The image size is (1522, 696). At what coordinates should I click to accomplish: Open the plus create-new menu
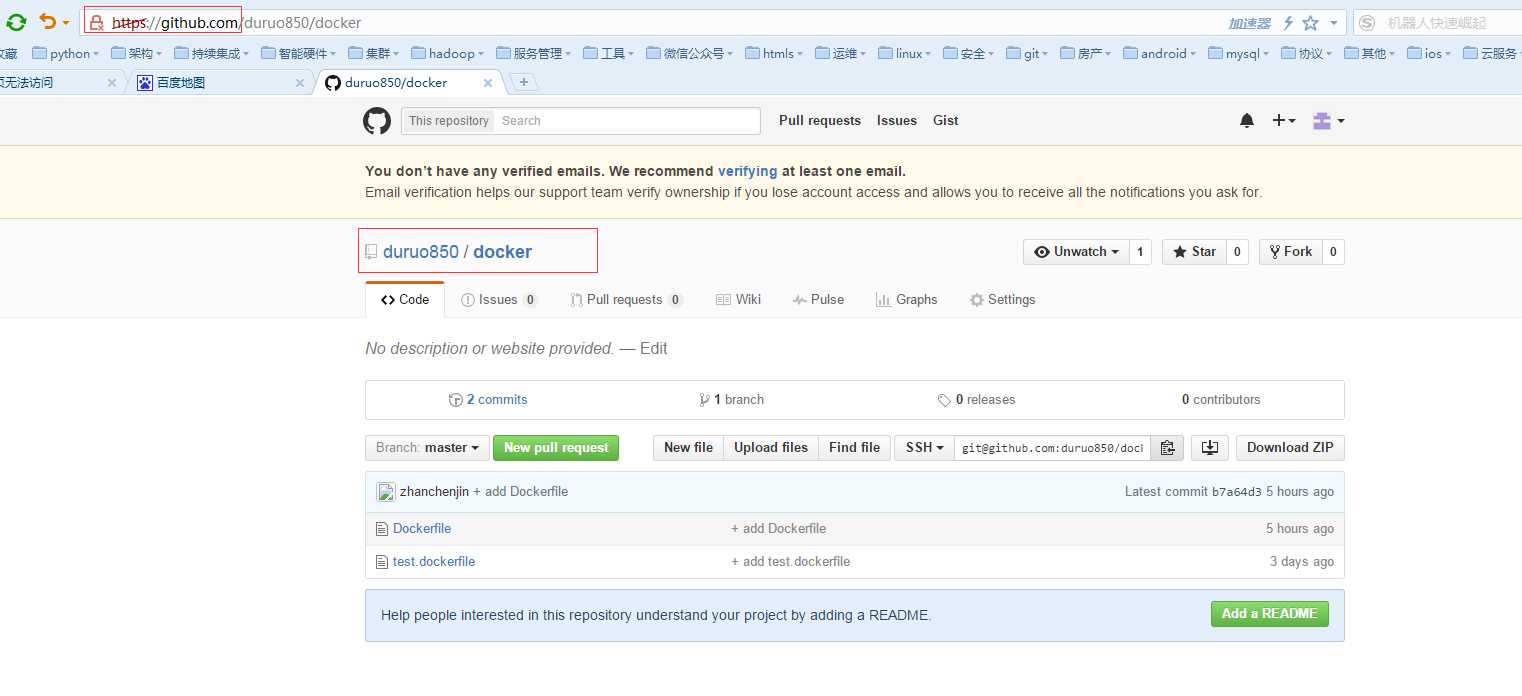(x=1284, y=121)
